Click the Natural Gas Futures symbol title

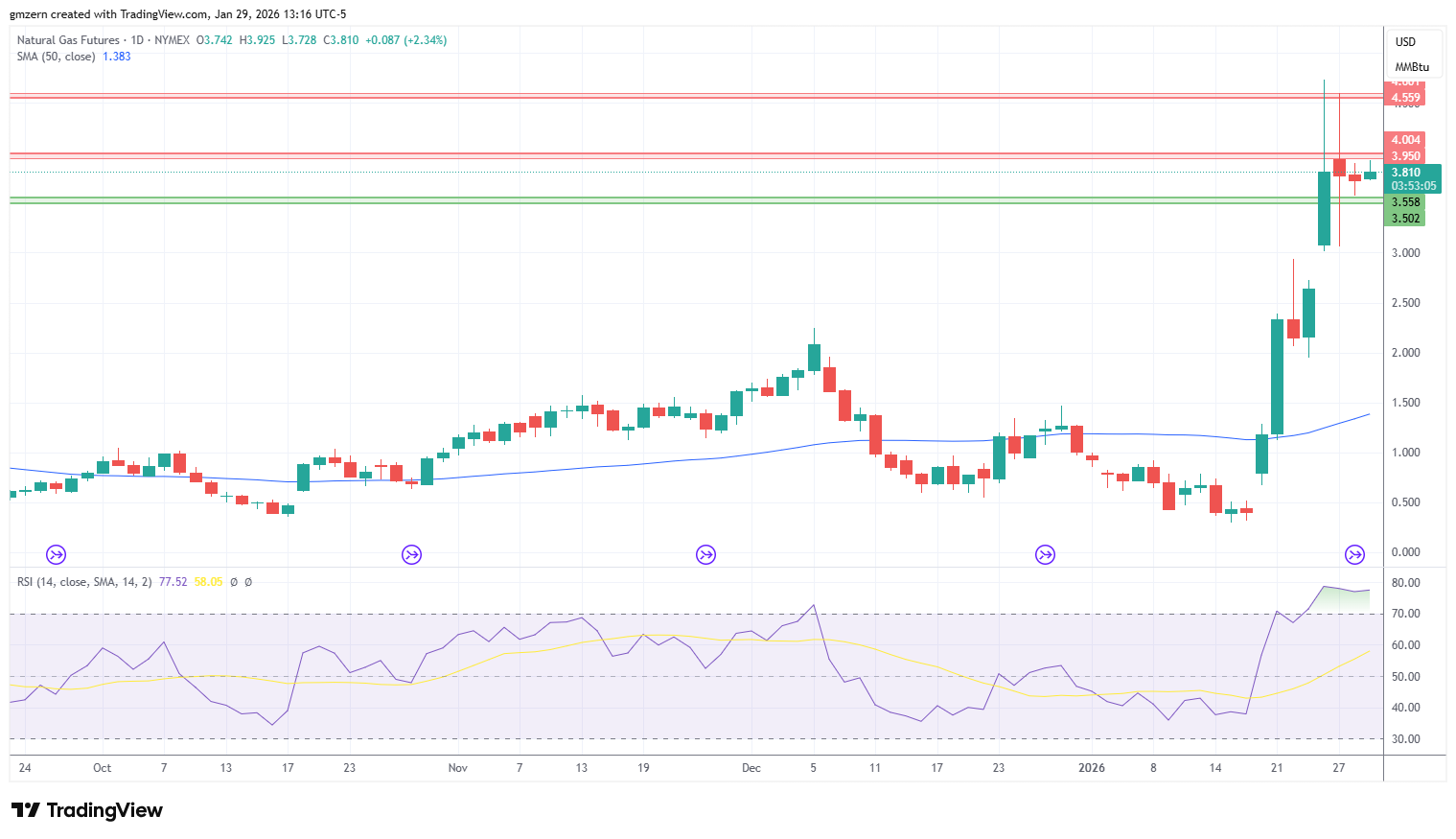[68, 40]
